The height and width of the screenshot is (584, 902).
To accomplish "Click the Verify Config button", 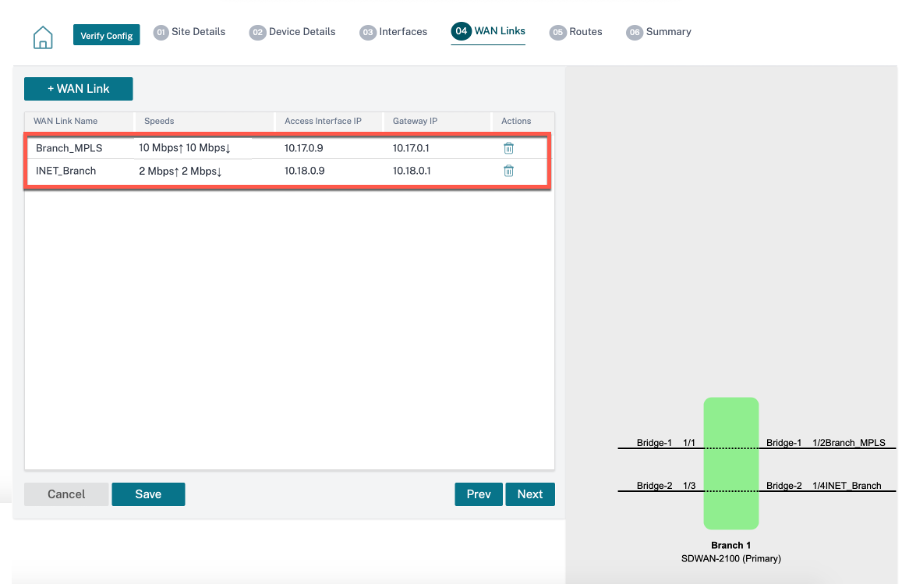I will point(106,35).
